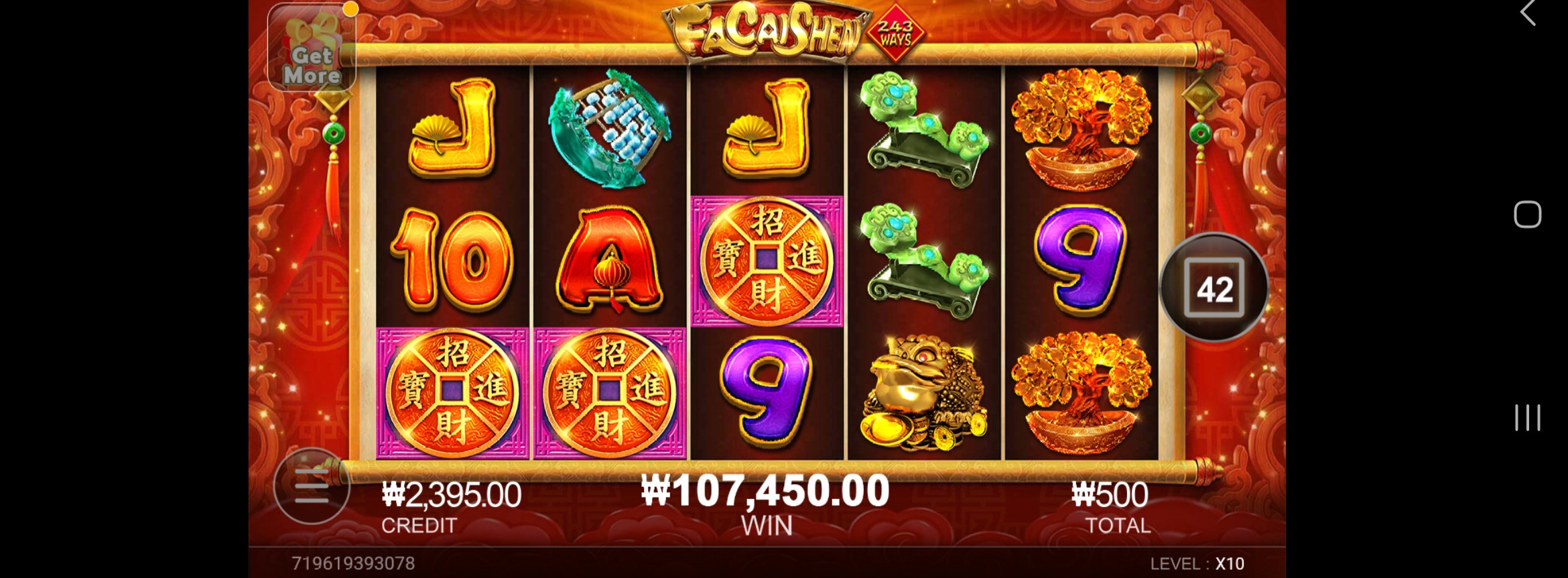This screenshot has height=578, width=1568.
Task: Open the hamburger menu button
Action: (x=312, y=486)
